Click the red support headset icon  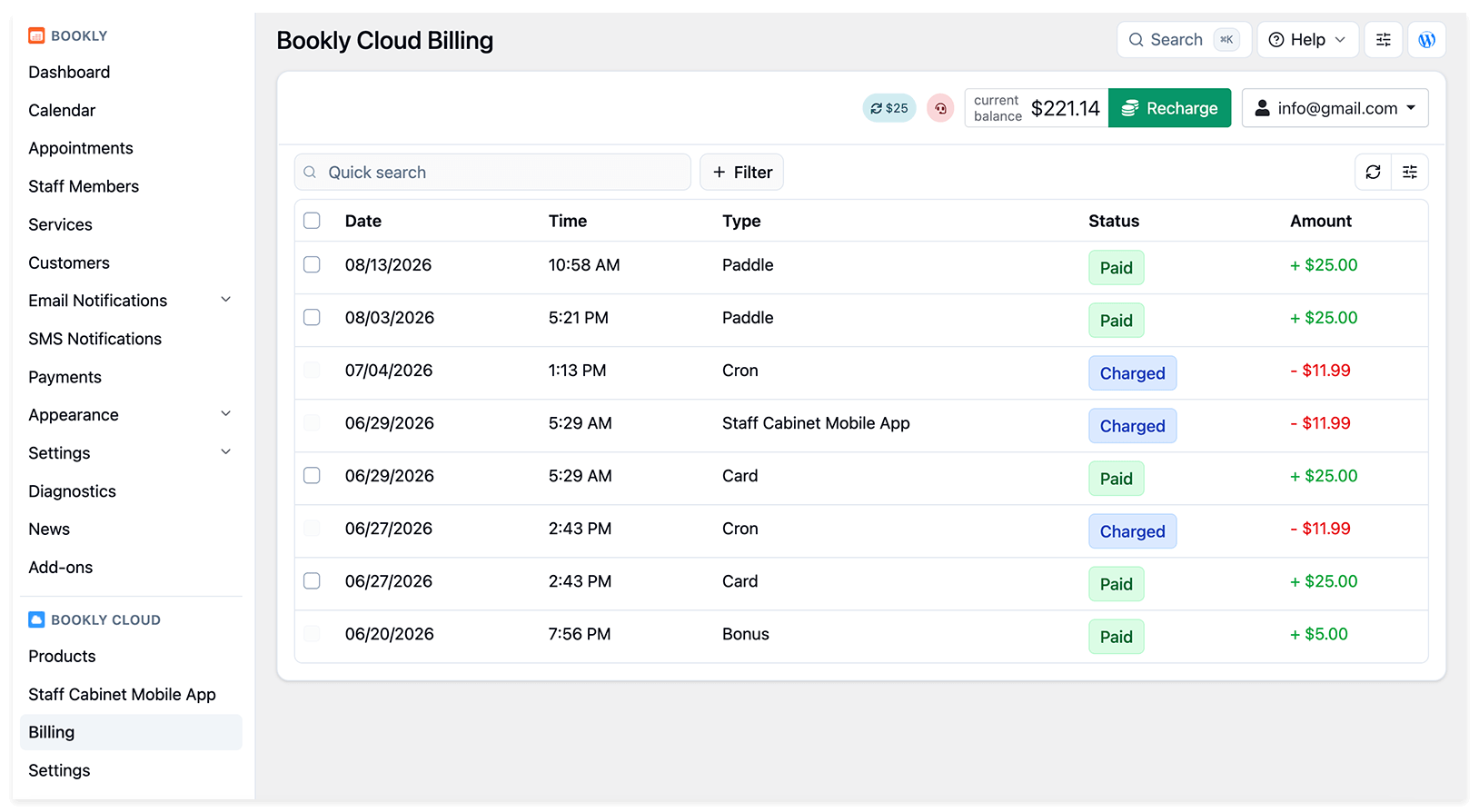(940, 108)
